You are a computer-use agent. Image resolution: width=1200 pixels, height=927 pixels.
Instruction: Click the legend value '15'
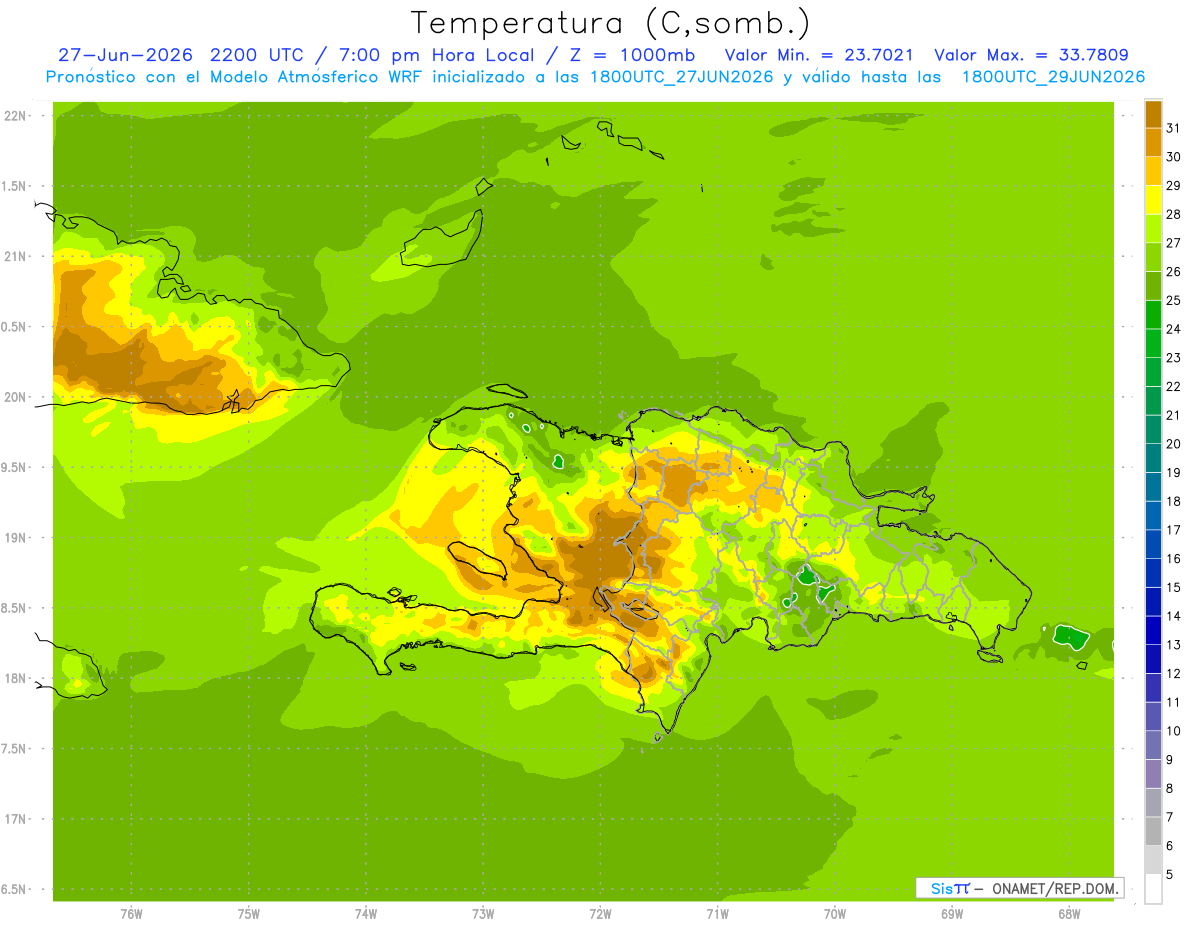pos(1174,587)
